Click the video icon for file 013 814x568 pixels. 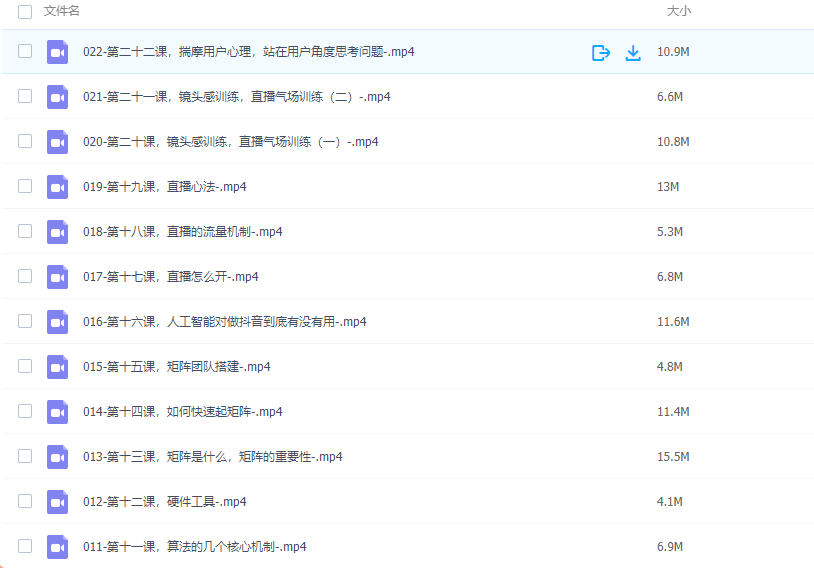point(57,457)
